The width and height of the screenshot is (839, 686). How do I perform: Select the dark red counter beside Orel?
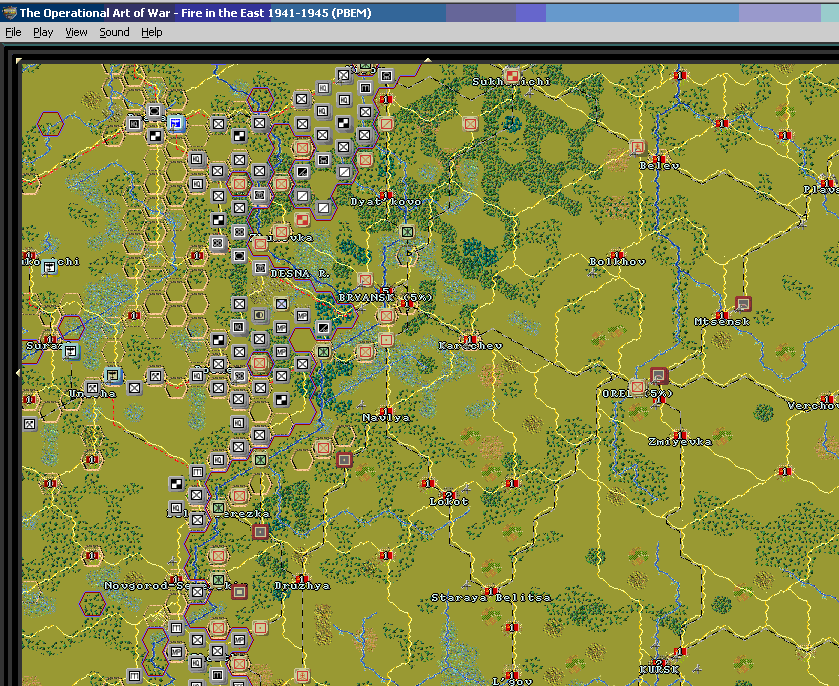coord(659,376)
